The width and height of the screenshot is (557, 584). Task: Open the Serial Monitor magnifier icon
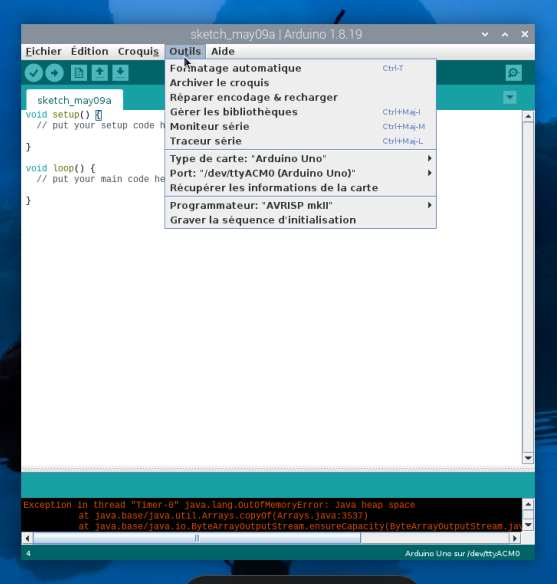click(513, 73)
